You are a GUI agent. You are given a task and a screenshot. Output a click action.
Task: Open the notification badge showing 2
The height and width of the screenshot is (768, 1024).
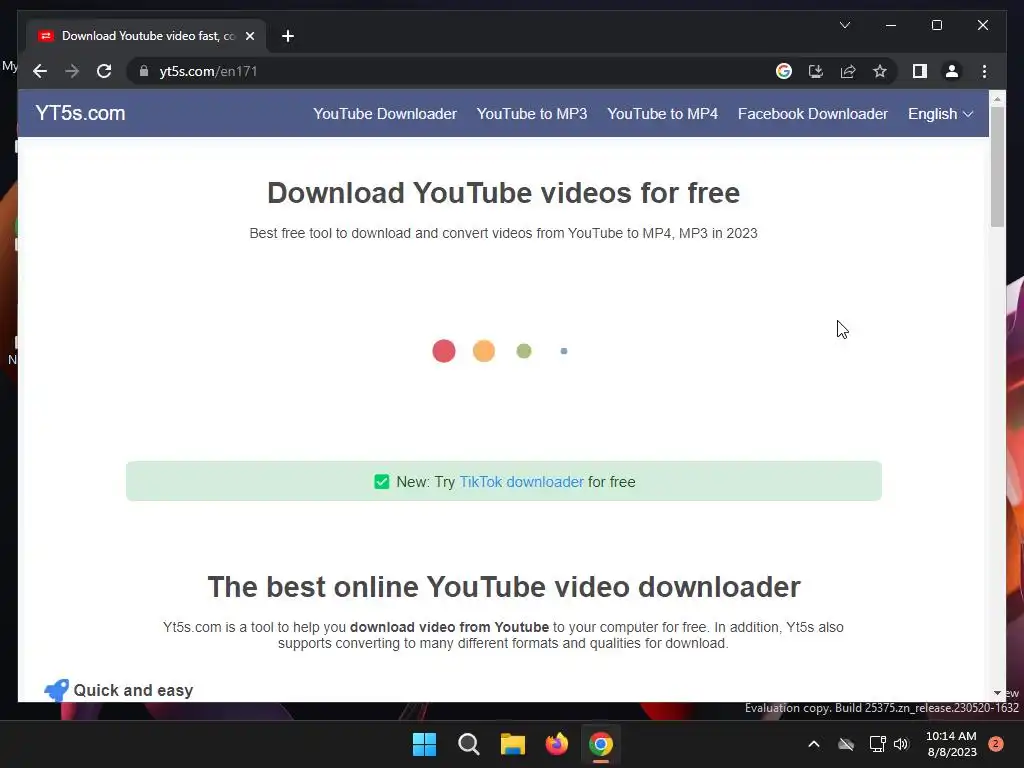(996, 744)
